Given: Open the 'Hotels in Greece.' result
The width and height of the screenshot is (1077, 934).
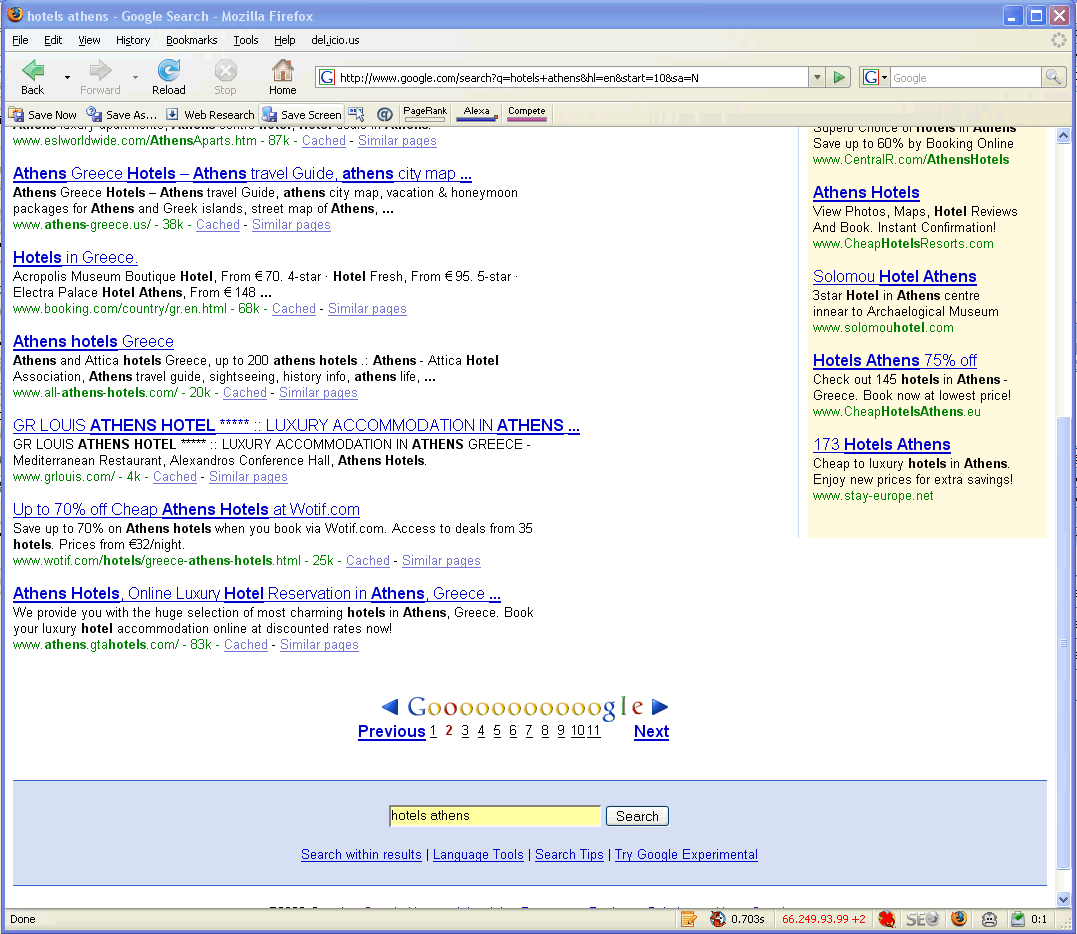Looking at the screenshot, I should tap(76, 258).
